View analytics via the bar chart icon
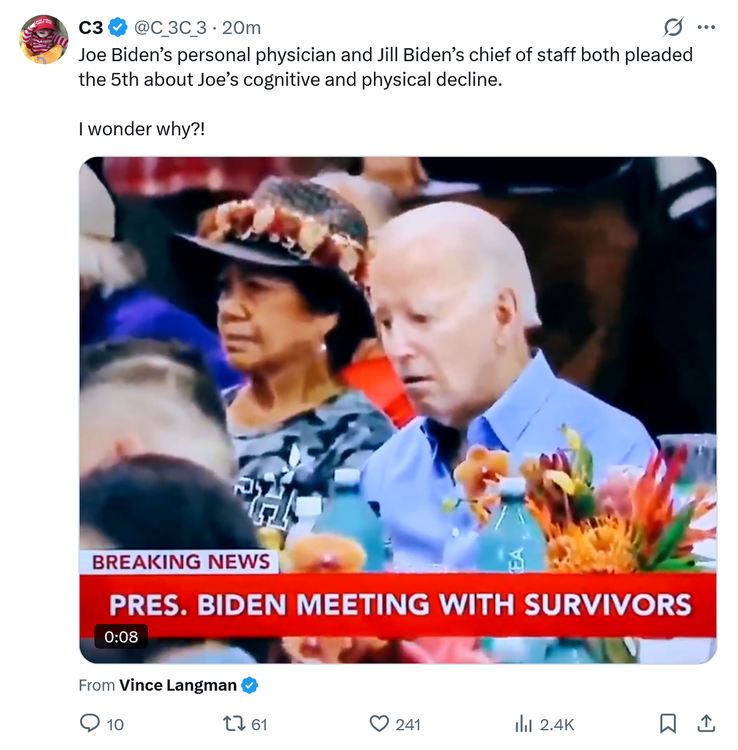 pyautogui.click(x=523, y=723)
